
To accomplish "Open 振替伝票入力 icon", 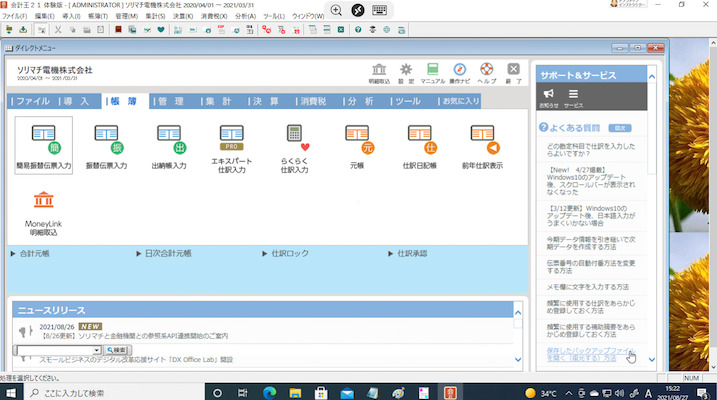I will [x=107, y=145].
